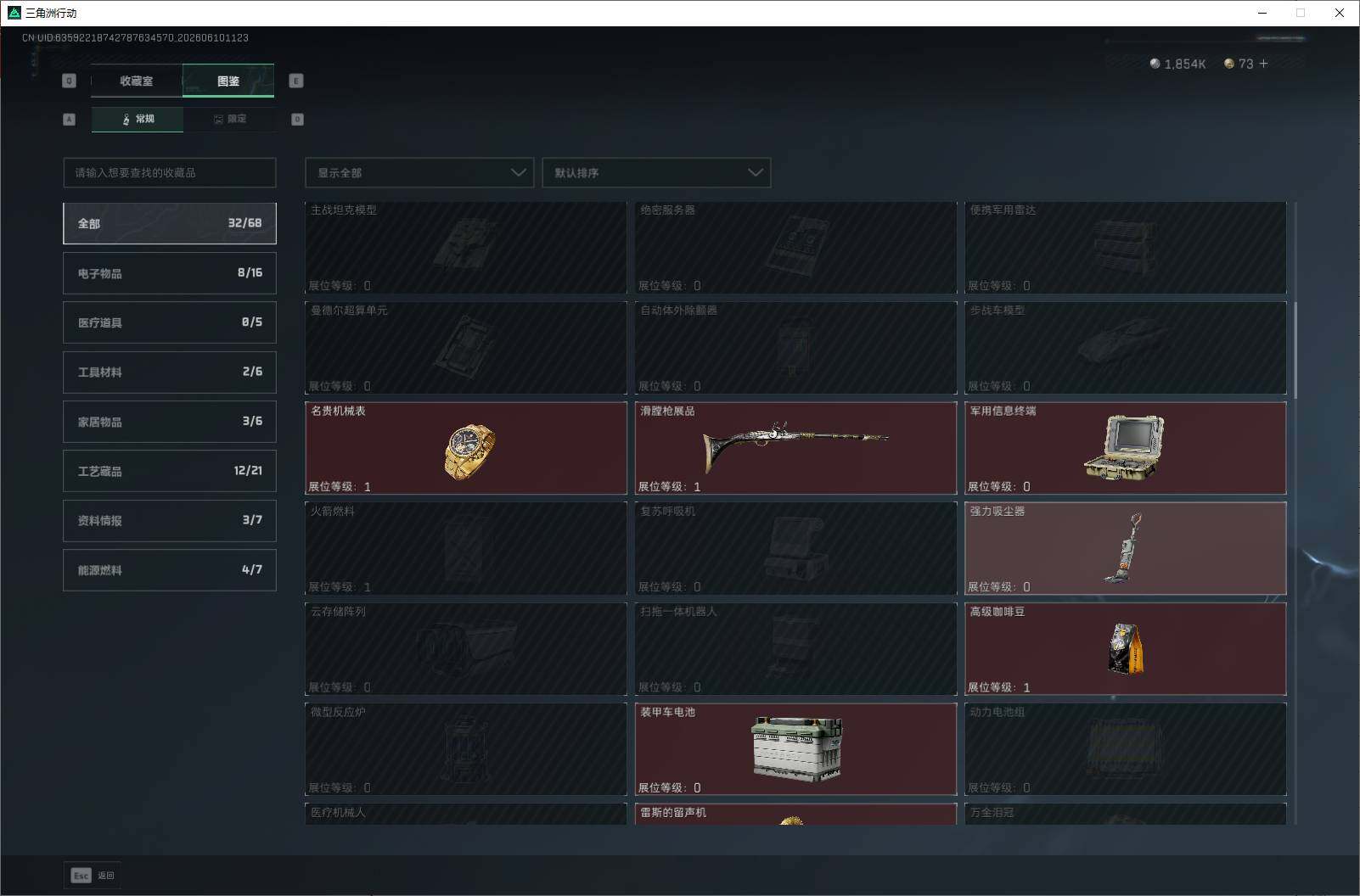Screen dimensions: 1360x896
Task: Click the coffee bag icon in 高级咖啡豆
Action: pyautogui.click(x=1126, y=648)
